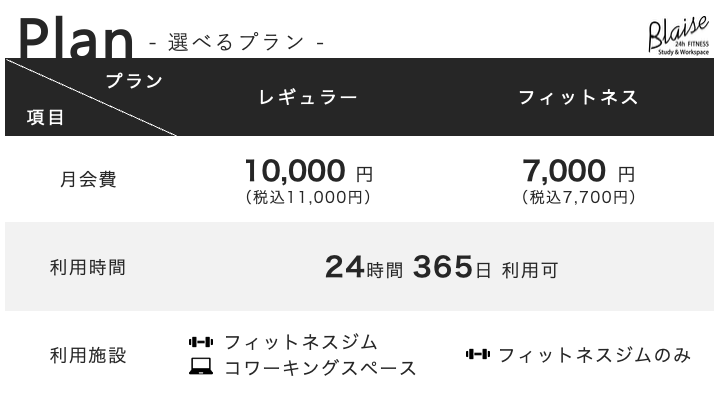Click the コワーキングスペース facility text
Viewport: 720px width, 405px height.
[320, 368]
